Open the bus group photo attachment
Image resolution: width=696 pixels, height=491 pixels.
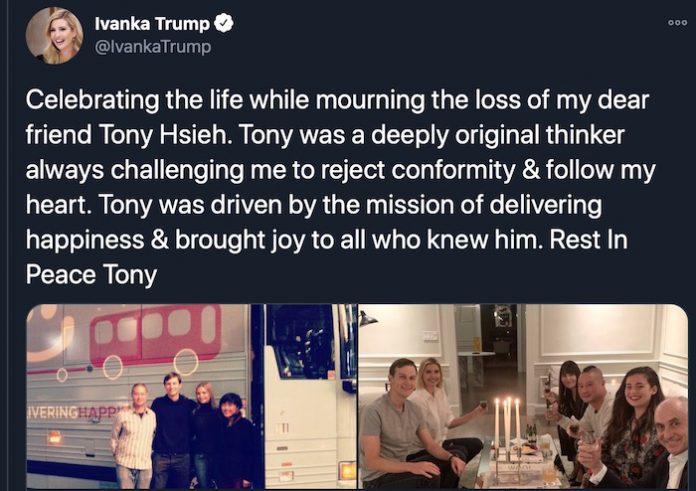[191, 396]
